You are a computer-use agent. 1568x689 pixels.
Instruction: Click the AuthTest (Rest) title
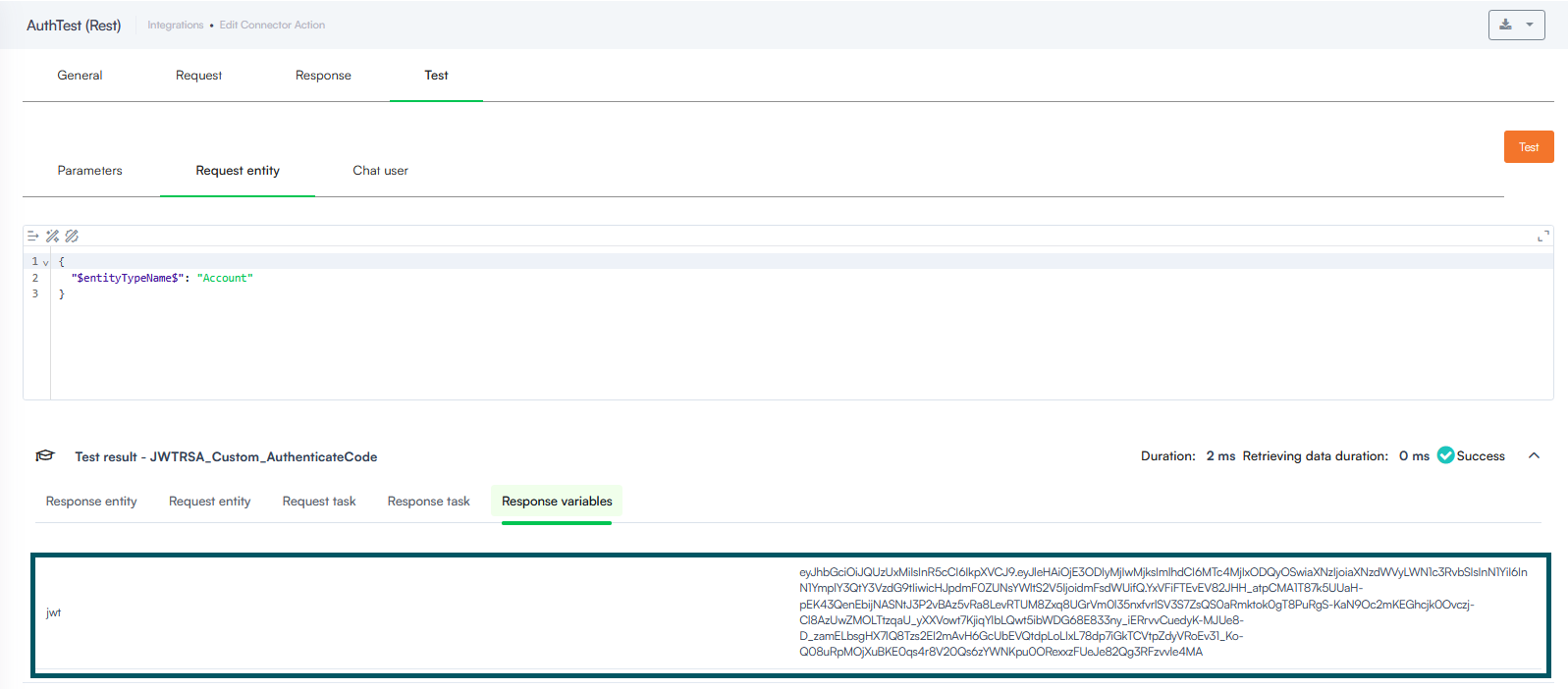pyautogui.click(x=74, y=26)
